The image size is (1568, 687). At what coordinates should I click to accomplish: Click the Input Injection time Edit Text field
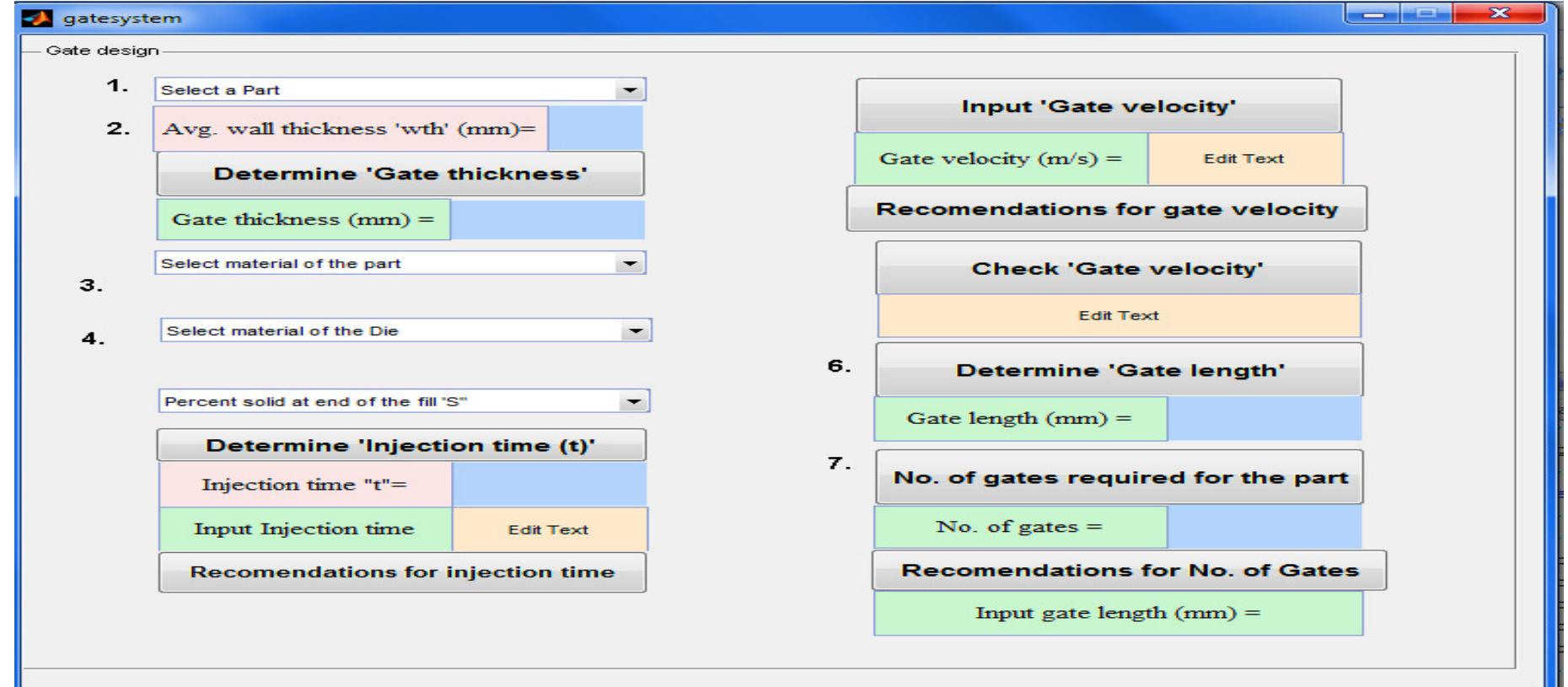(549, 529)
